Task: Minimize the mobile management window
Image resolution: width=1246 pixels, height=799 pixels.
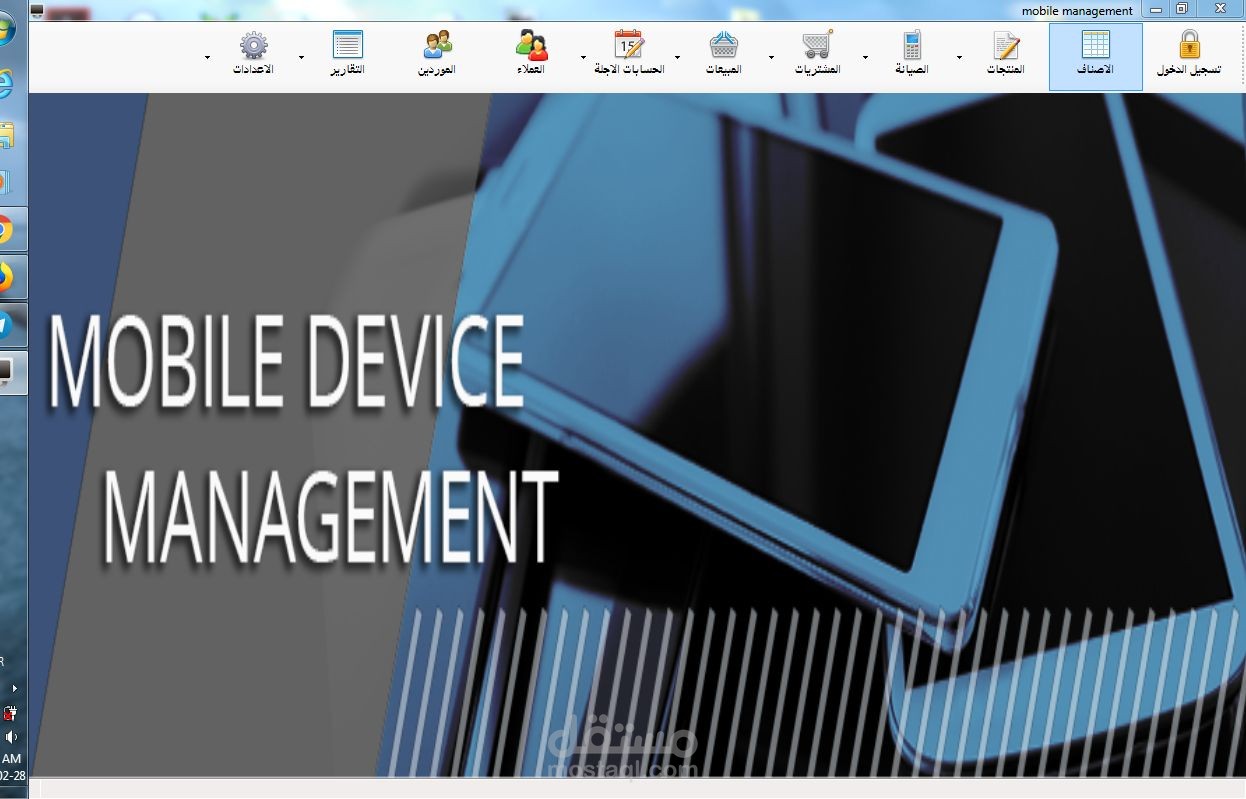Action: (x=1156, y=10)
